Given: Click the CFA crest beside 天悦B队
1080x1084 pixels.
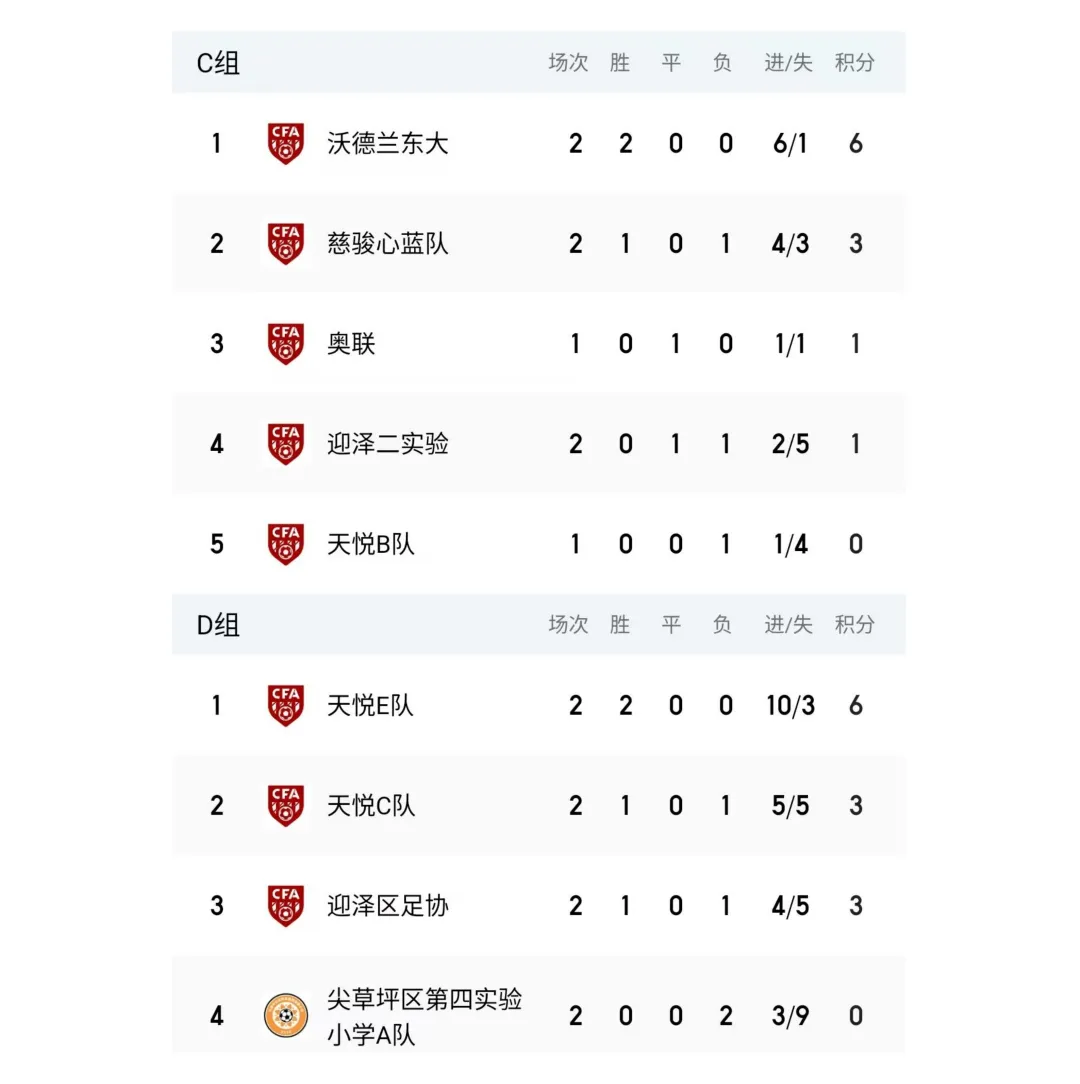Looking at the screenshot, I should click(x=286, y=544).
